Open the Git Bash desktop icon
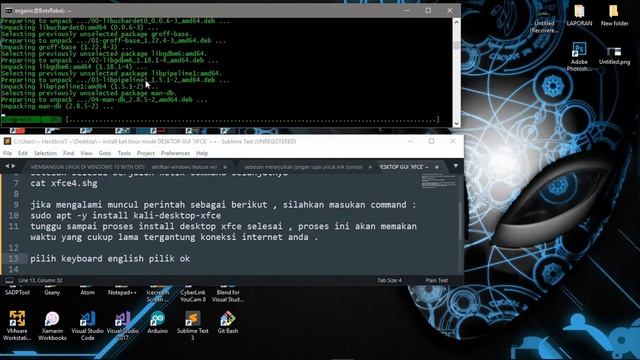Viewport: 640px width, 360px height. click(228, 322)
